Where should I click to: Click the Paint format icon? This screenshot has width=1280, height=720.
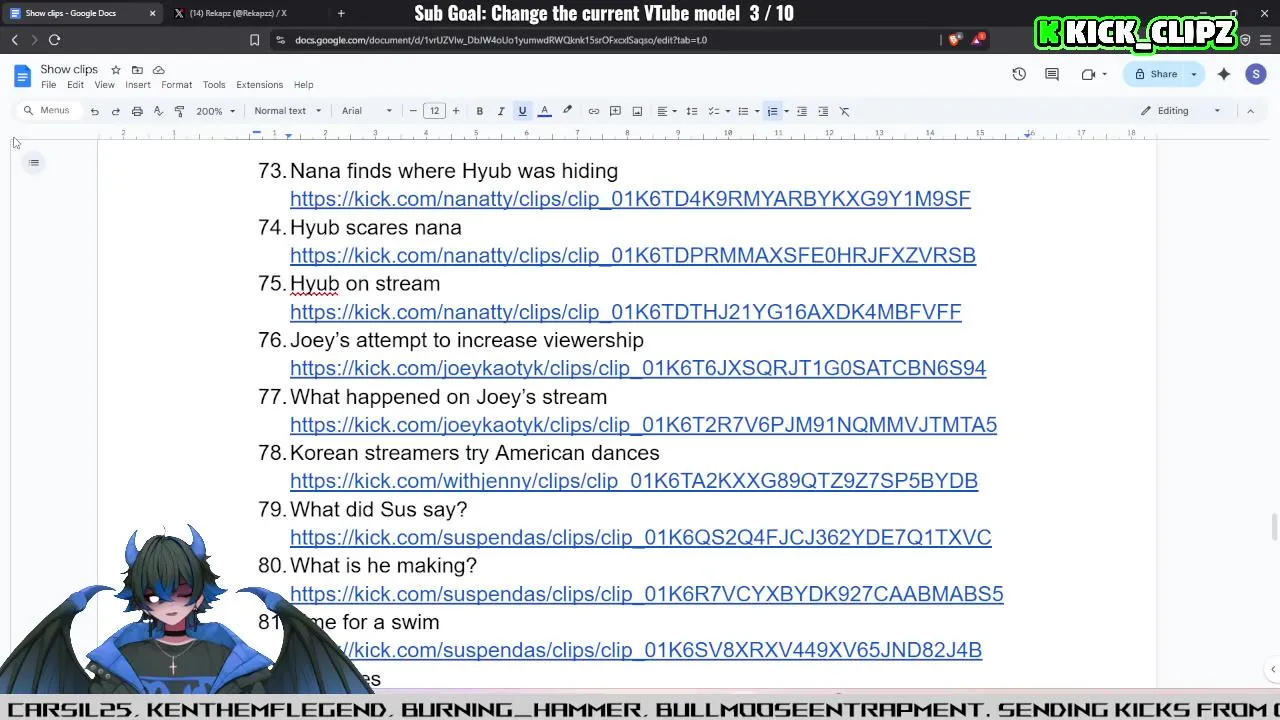tap(179, 111)
